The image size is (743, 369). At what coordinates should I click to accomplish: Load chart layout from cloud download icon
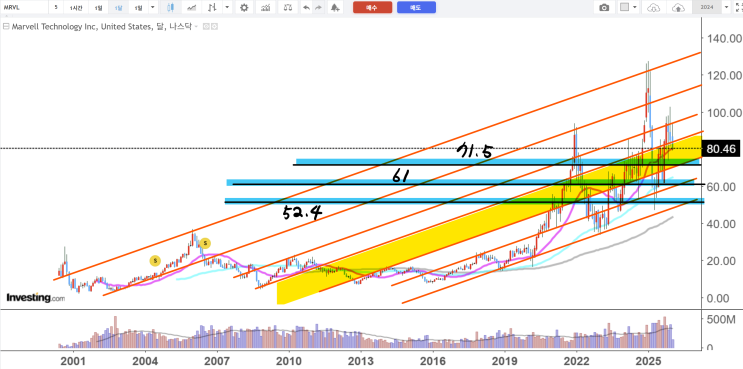(x=653, y=8)
